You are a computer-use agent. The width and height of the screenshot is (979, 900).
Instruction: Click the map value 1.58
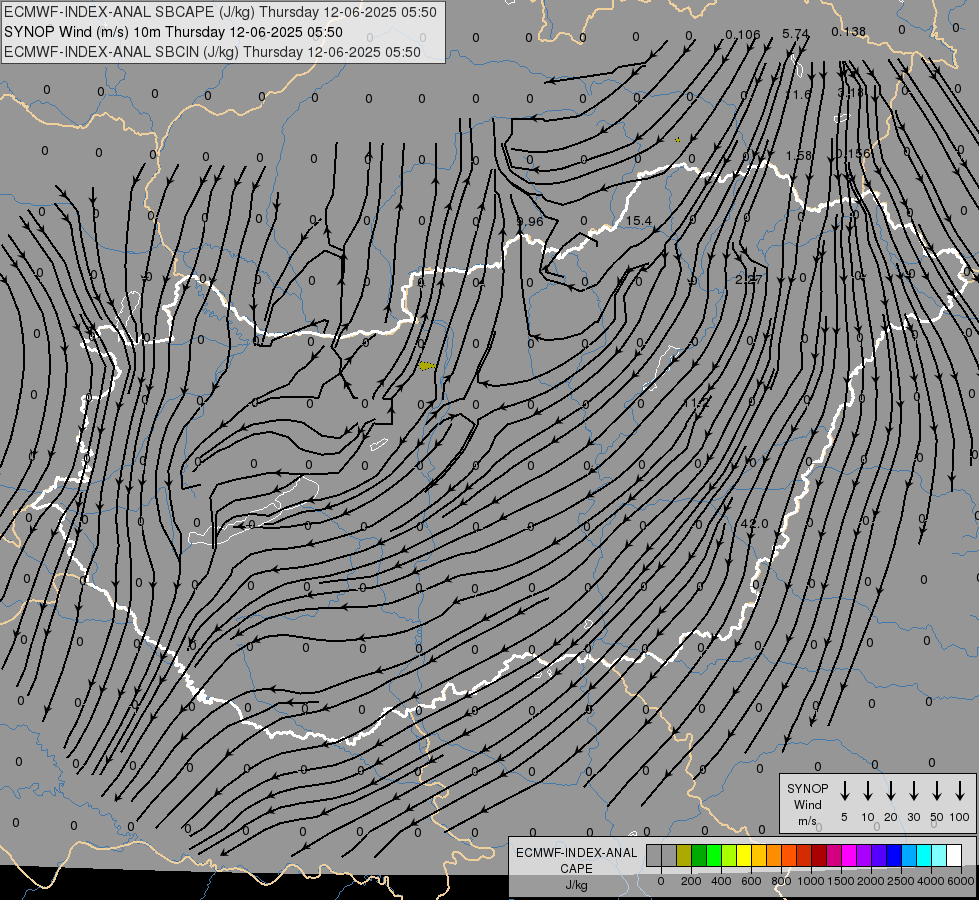[799, 156]
